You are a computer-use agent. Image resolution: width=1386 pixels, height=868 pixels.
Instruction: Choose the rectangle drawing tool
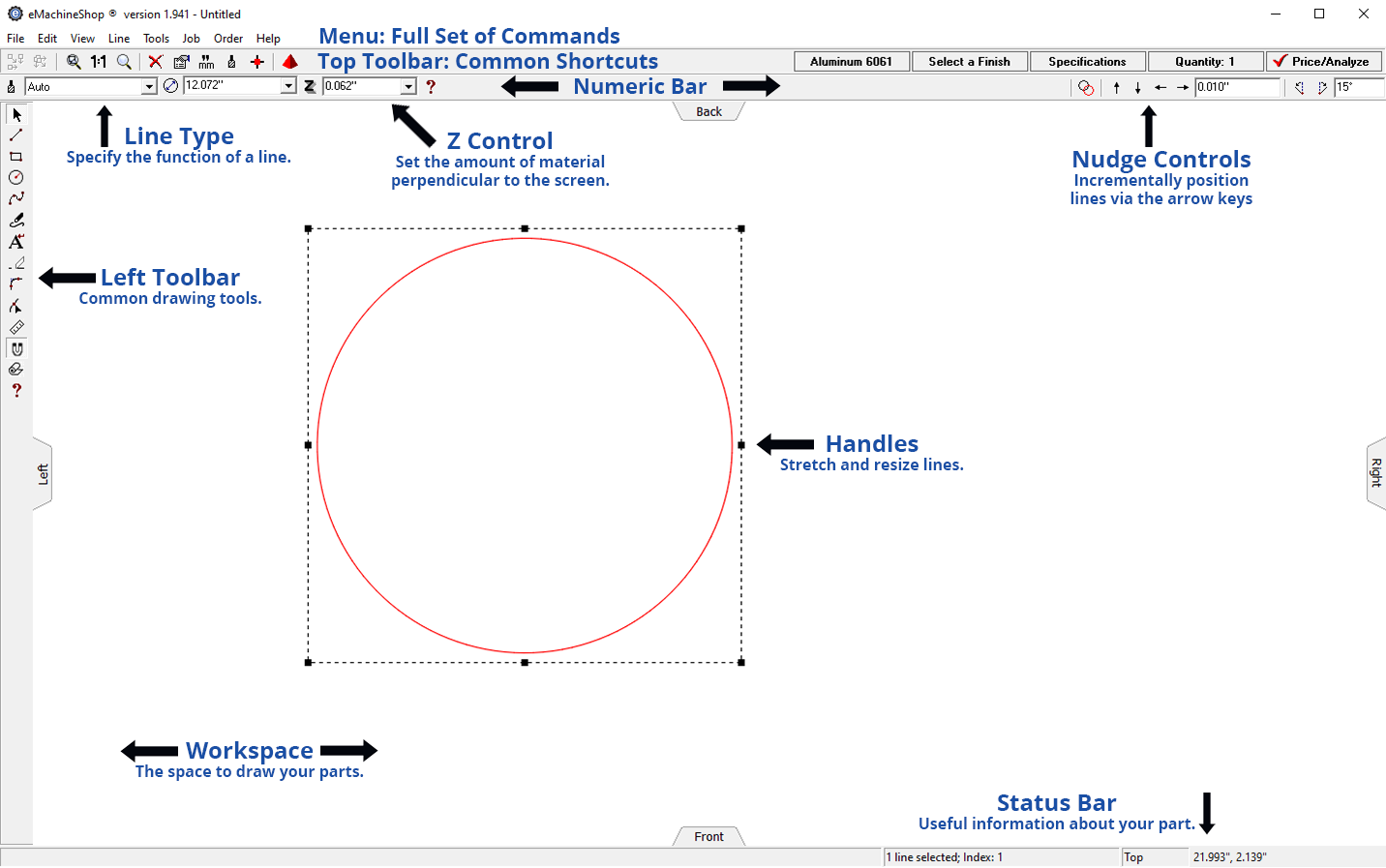pyautogui.click(x=16, y=157)
